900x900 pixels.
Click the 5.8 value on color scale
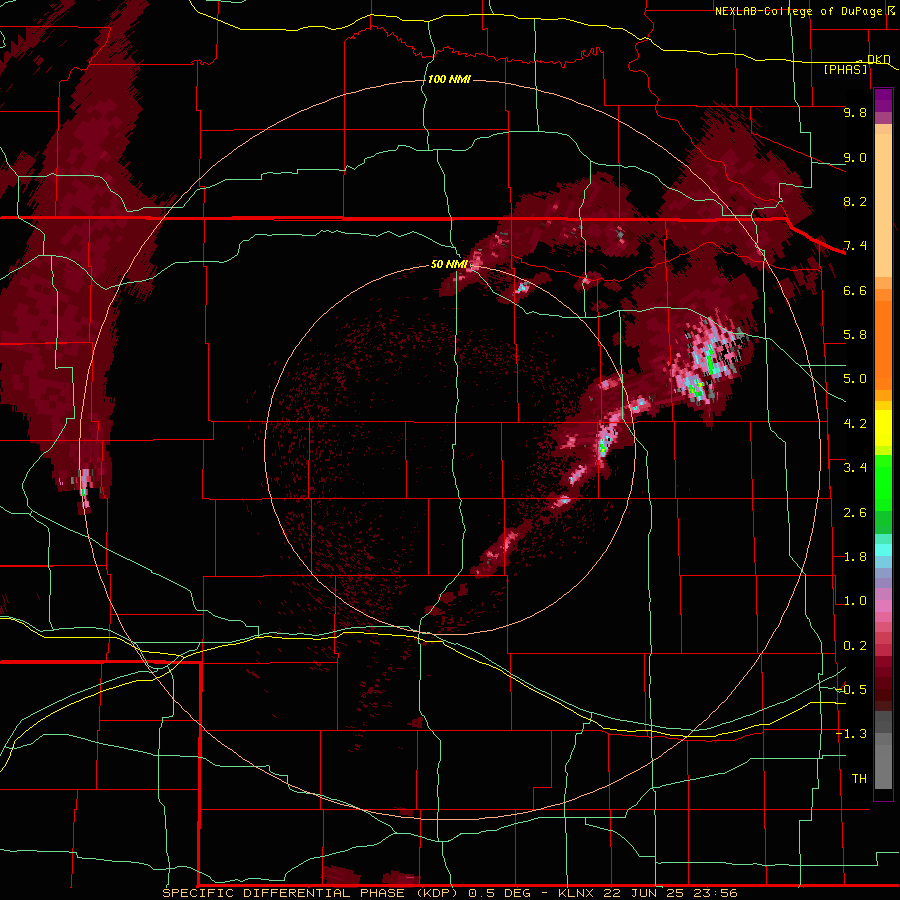(x=855, y=335)
